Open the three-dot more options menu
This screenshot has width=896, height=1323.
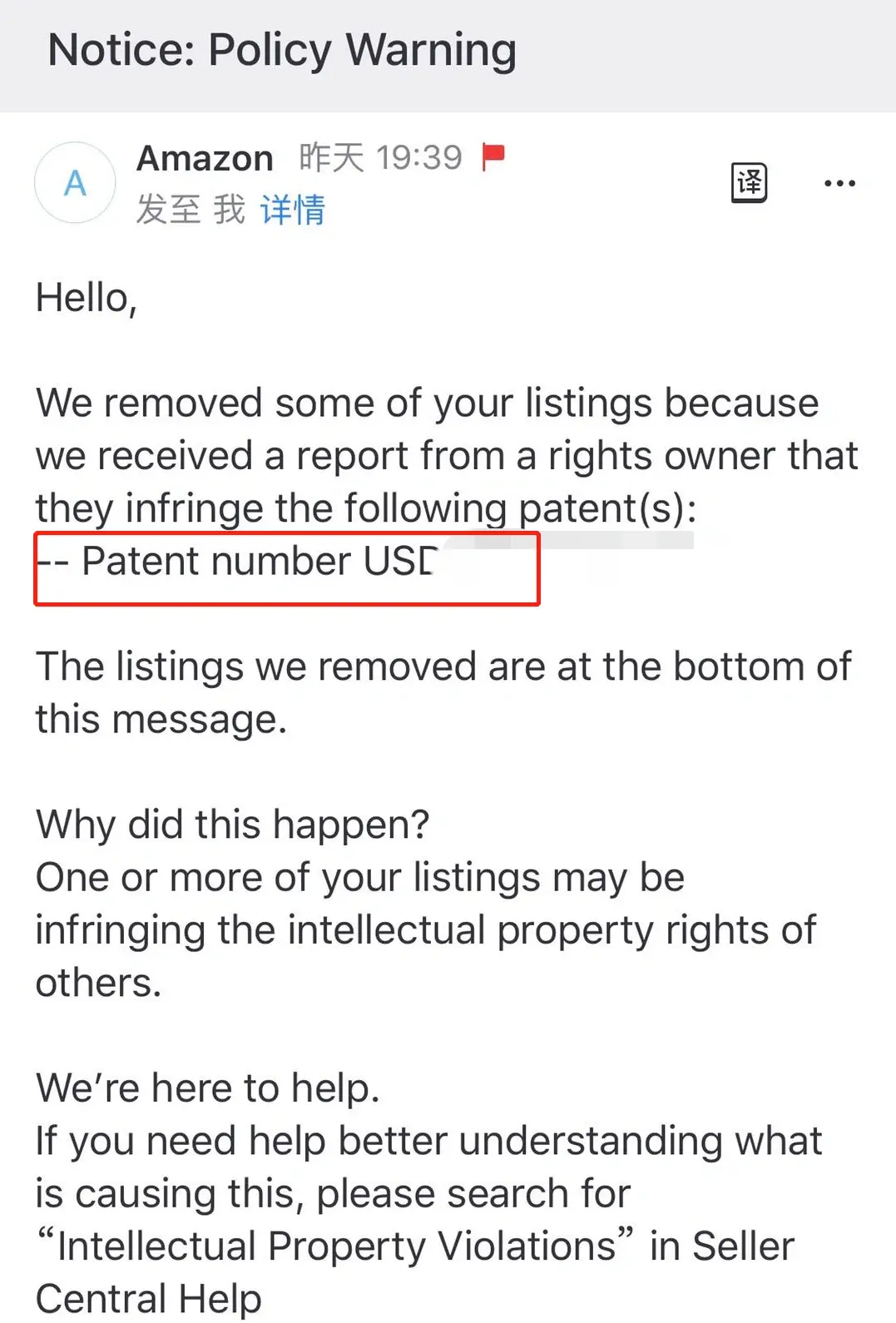pyautogui.click(x=839, y=183)
